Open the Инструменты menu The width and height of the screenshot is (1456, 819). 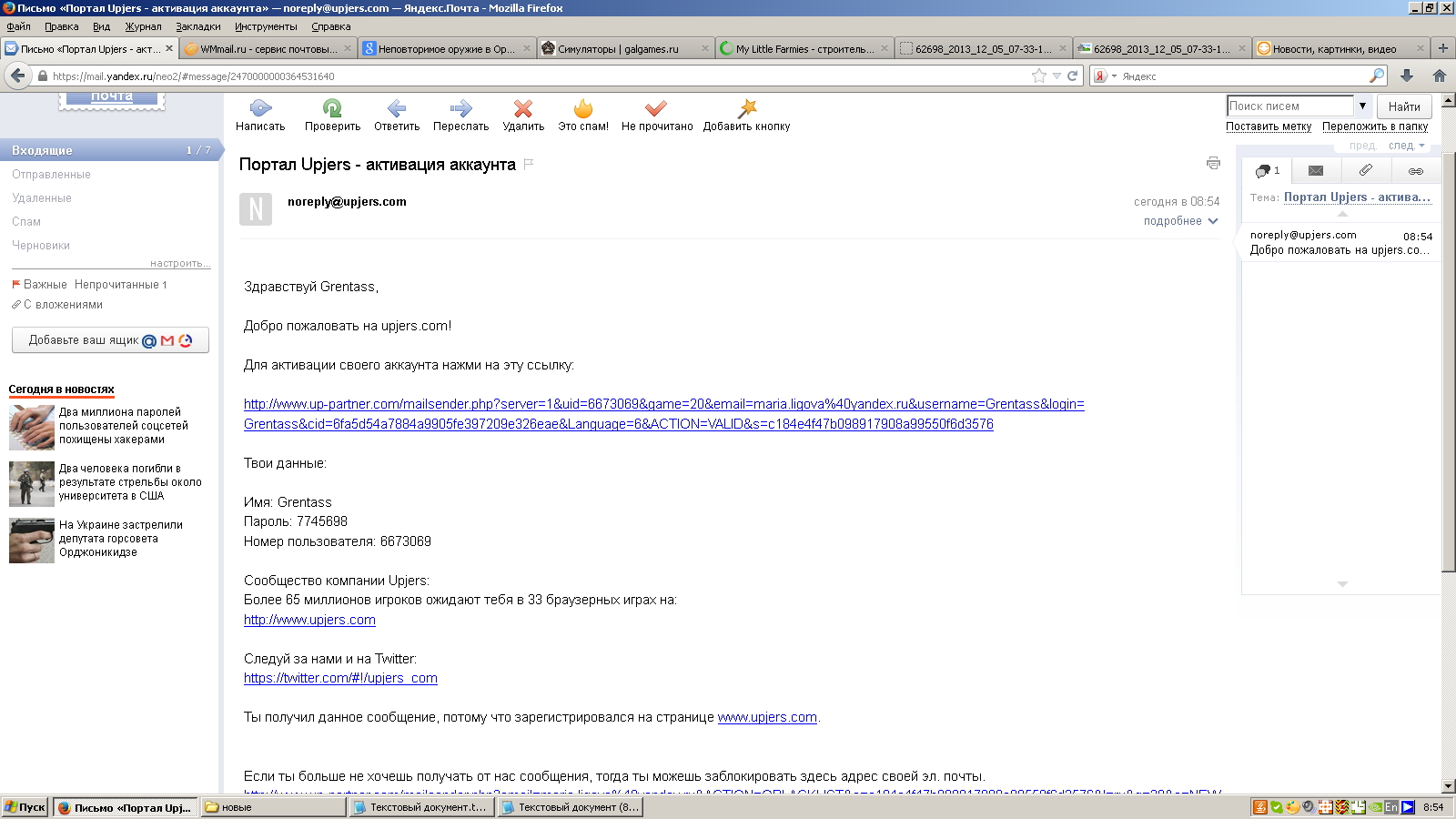(x=266, y=26)
